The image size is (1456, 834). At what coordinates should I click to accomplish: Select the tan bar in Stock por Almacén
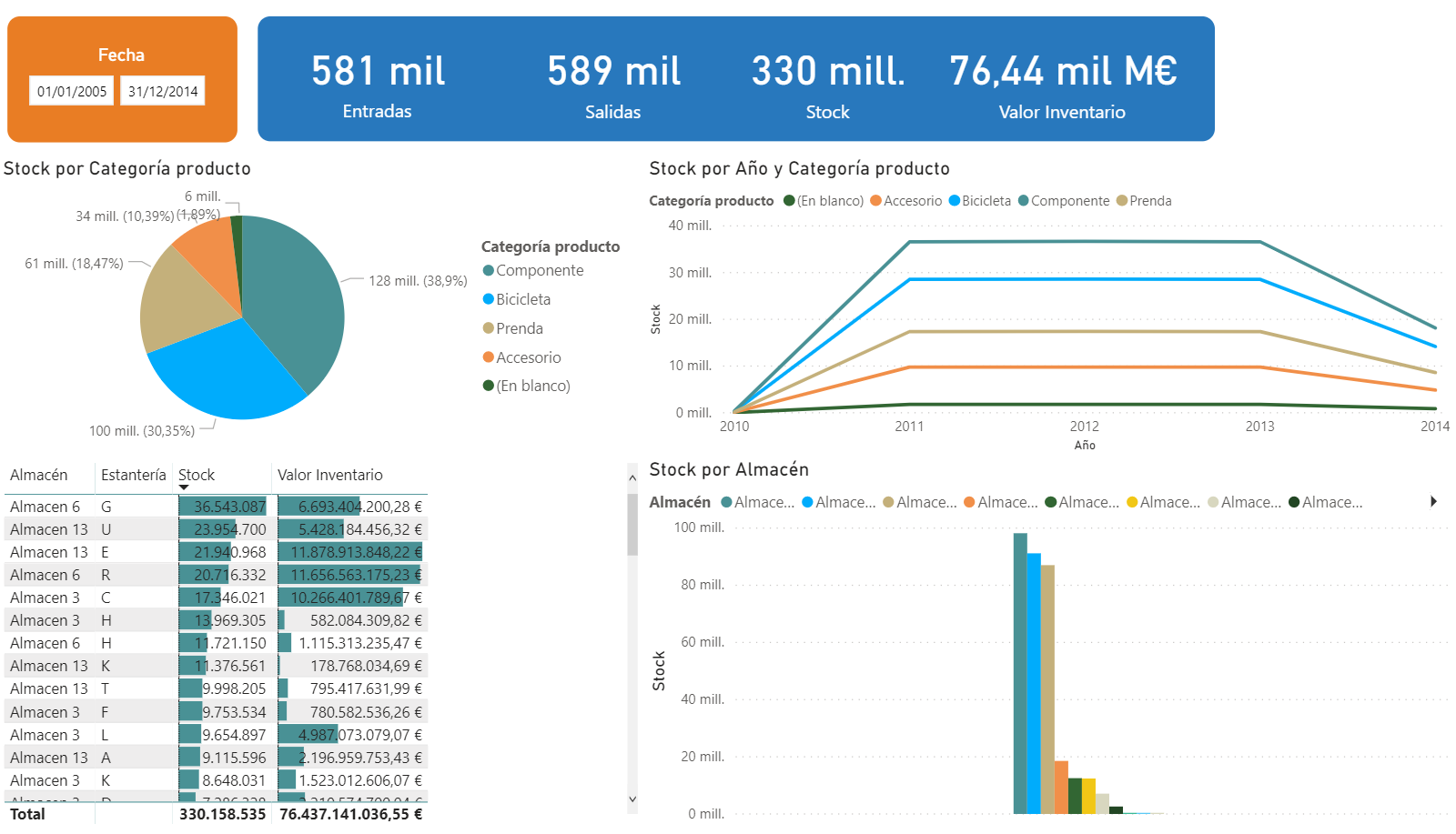(x=1047, y=689)
